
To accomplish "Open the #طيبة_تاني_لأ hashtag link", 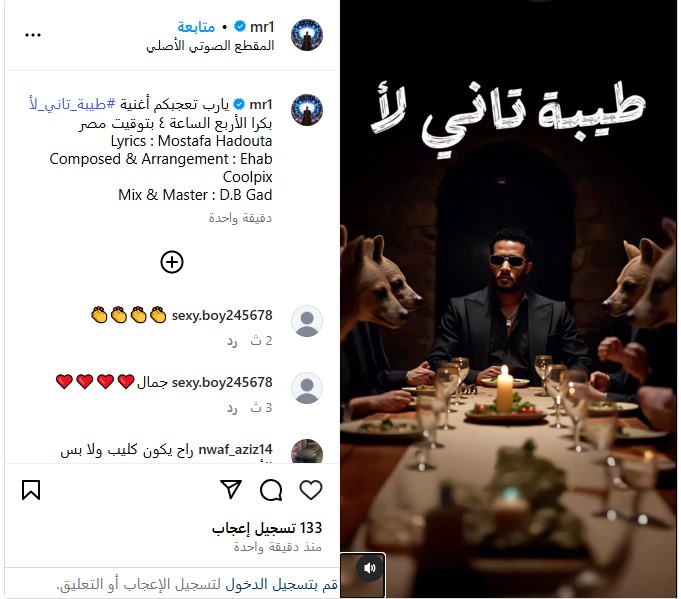I will [72, 104].
